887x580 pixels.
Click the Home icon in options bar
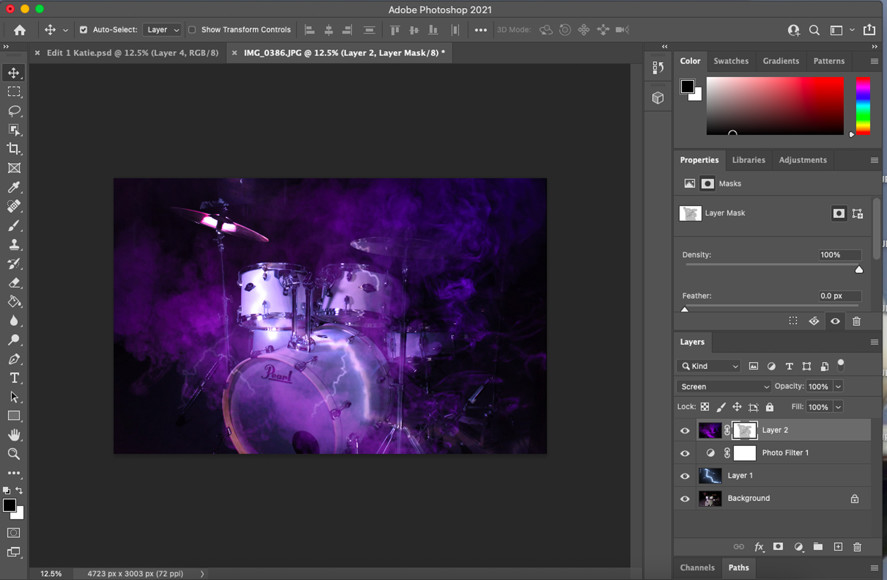tap(19, 30)
